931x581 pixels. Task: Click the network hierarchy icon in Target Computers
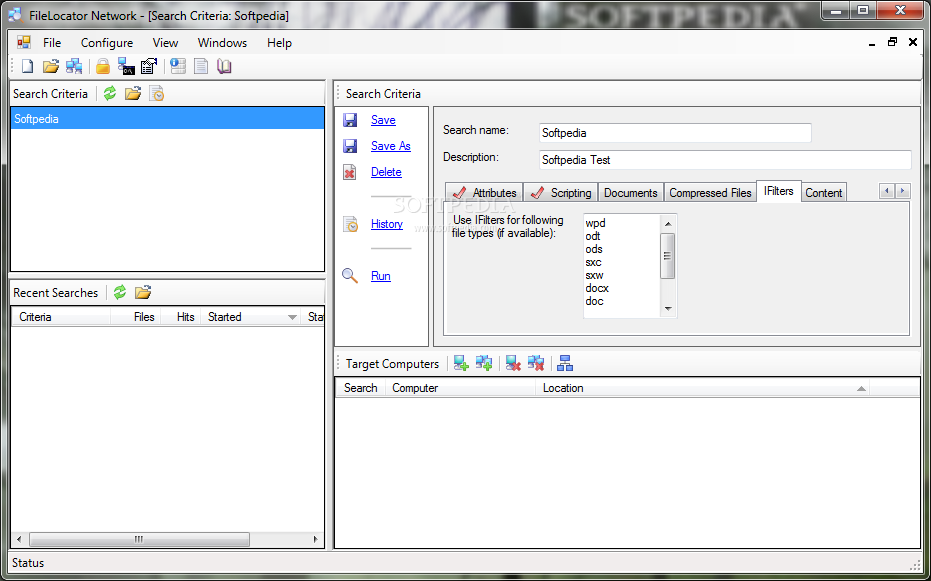point(565,363)
